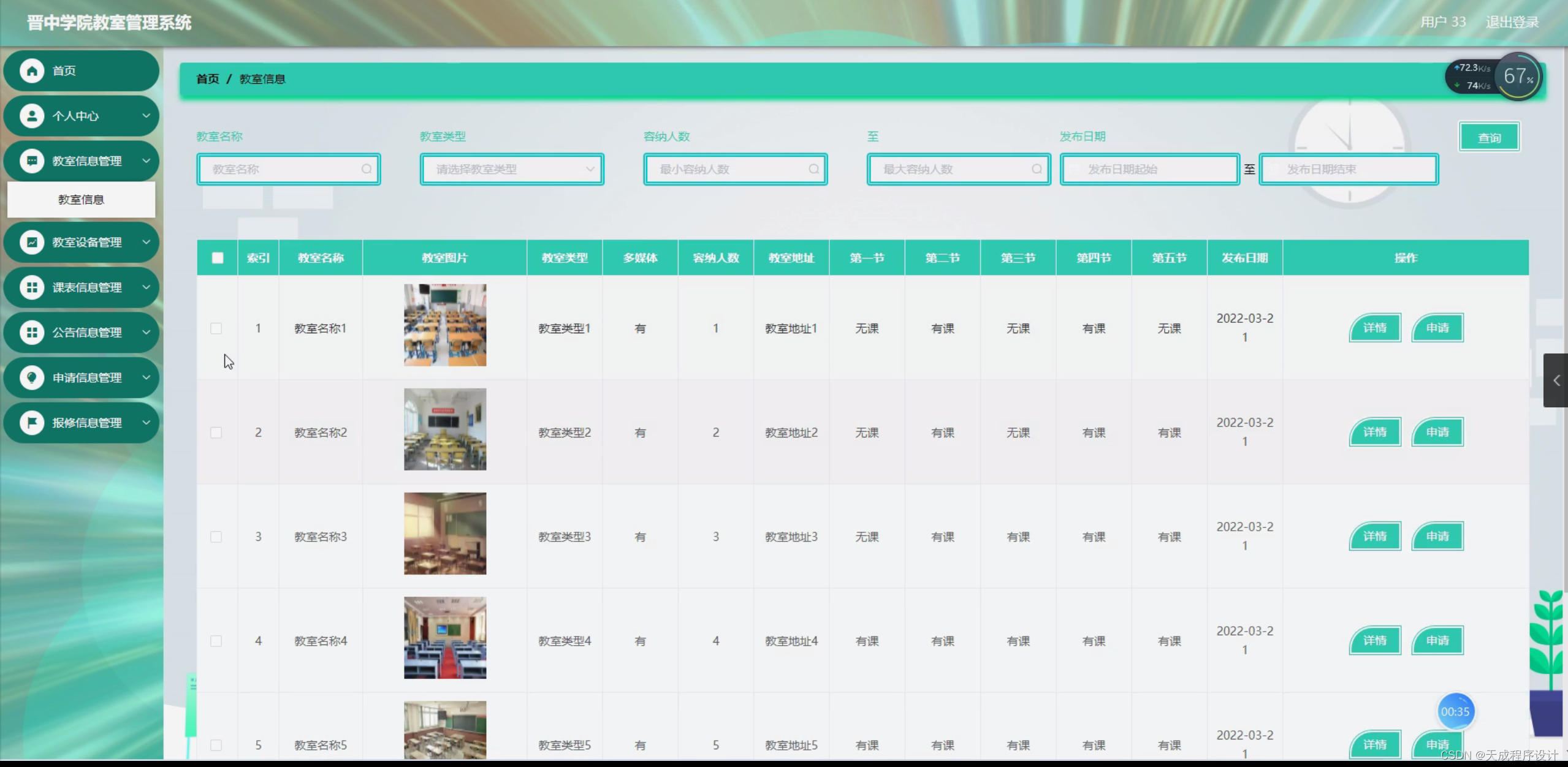The image size is (1568, 767).
Task: Toggle the select-all checkbox in table header
Action: (218, 258)
